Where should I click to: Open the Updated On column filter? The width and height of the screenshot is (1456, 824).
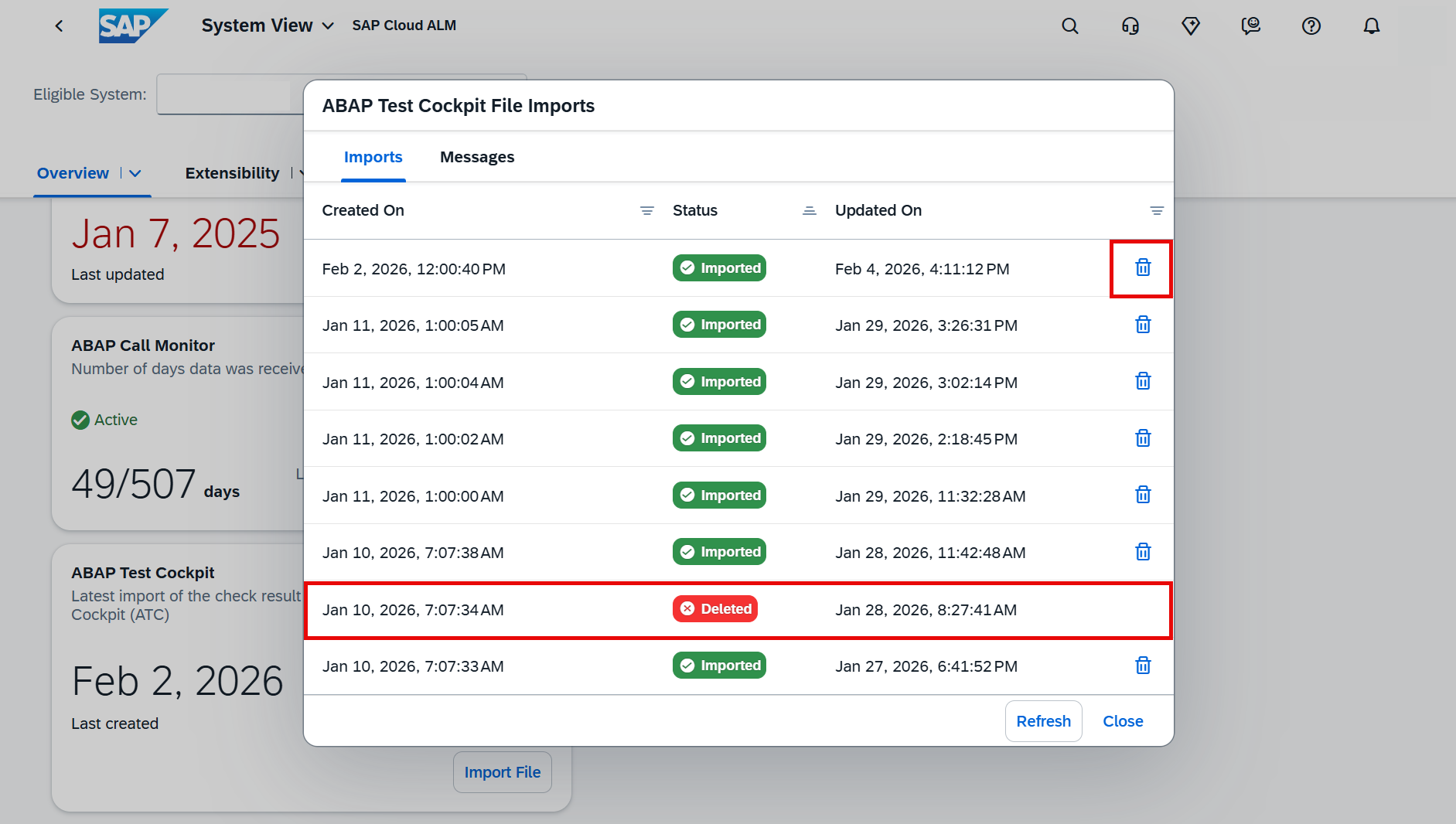[x=1156, y=211]
